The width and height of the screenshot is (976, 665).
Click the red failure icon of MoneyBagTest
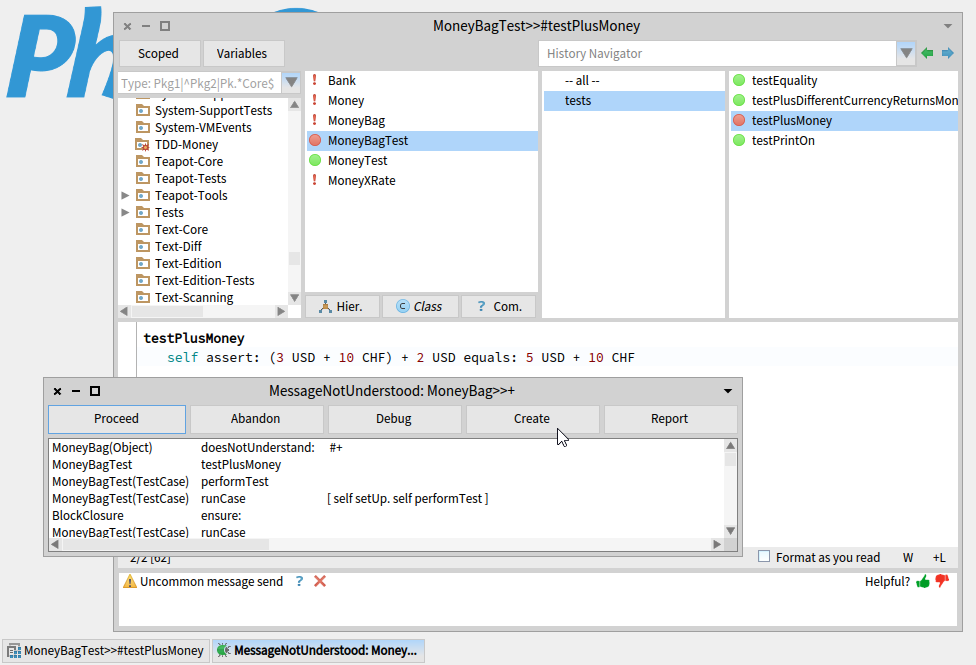tap(315, 140)
